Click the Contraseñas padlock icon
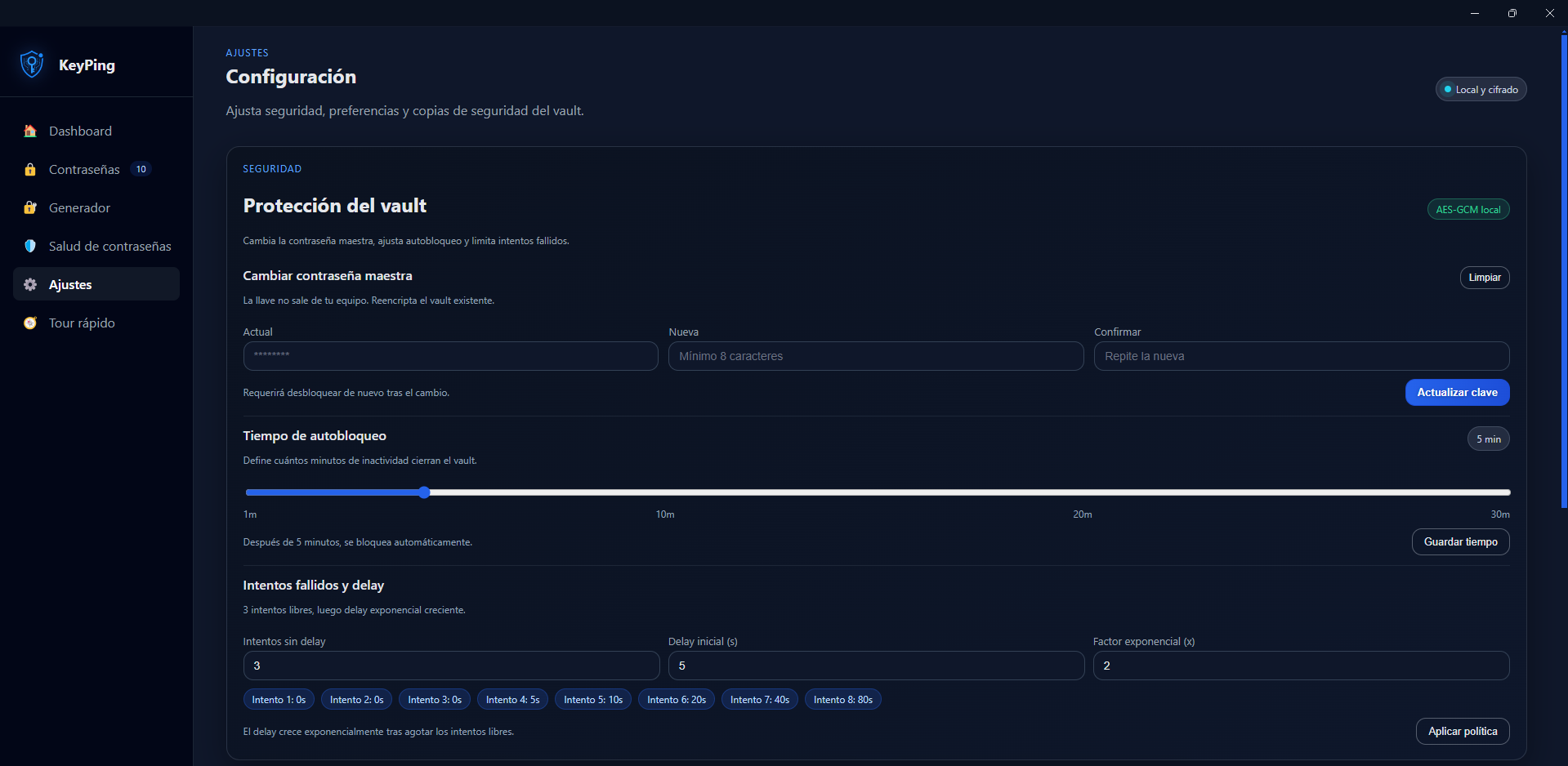The image size is (1568, 766). click(30, 170)
